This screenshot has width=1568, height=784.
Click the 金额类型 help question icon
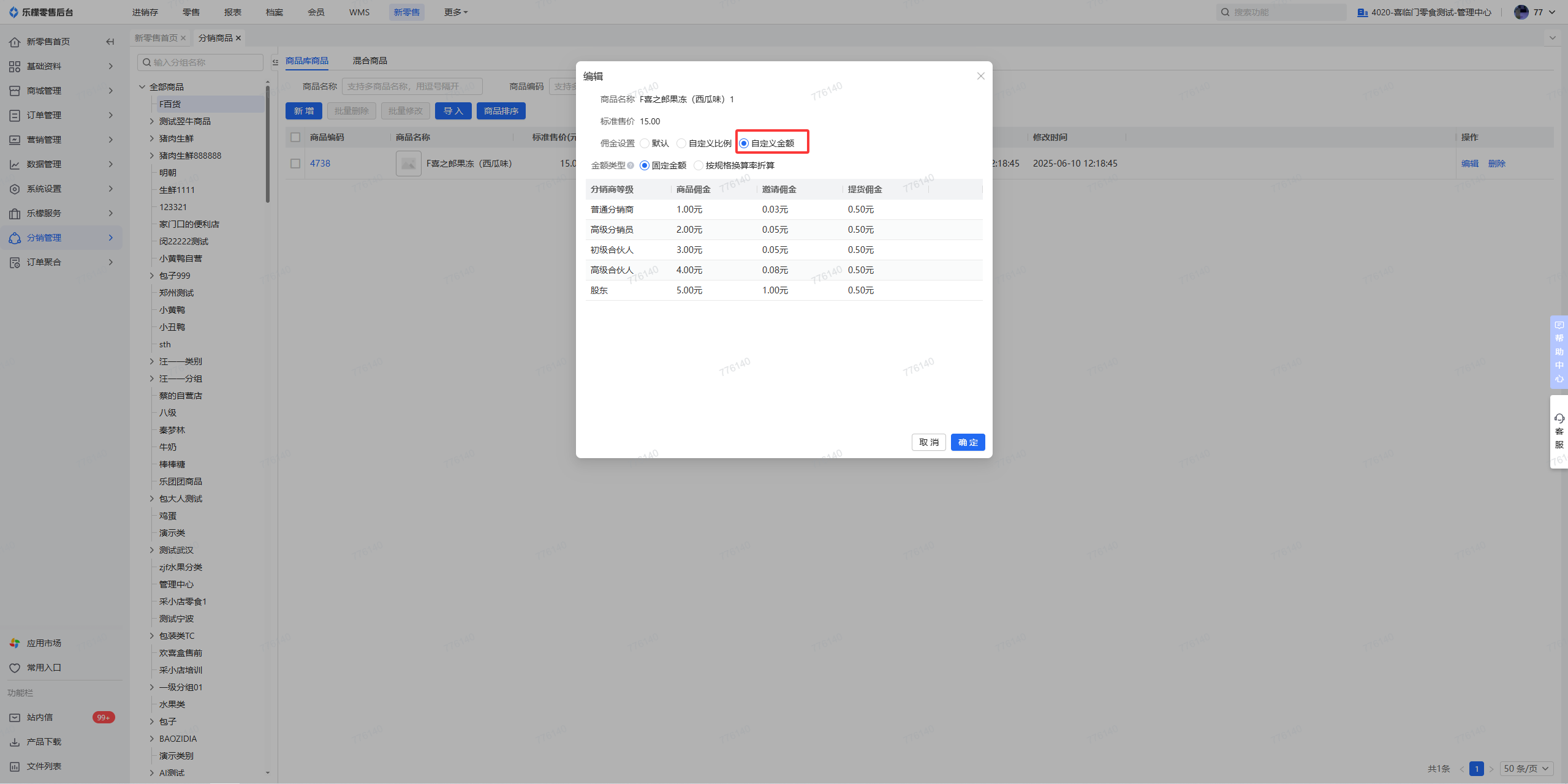click(x=631, y=165)
